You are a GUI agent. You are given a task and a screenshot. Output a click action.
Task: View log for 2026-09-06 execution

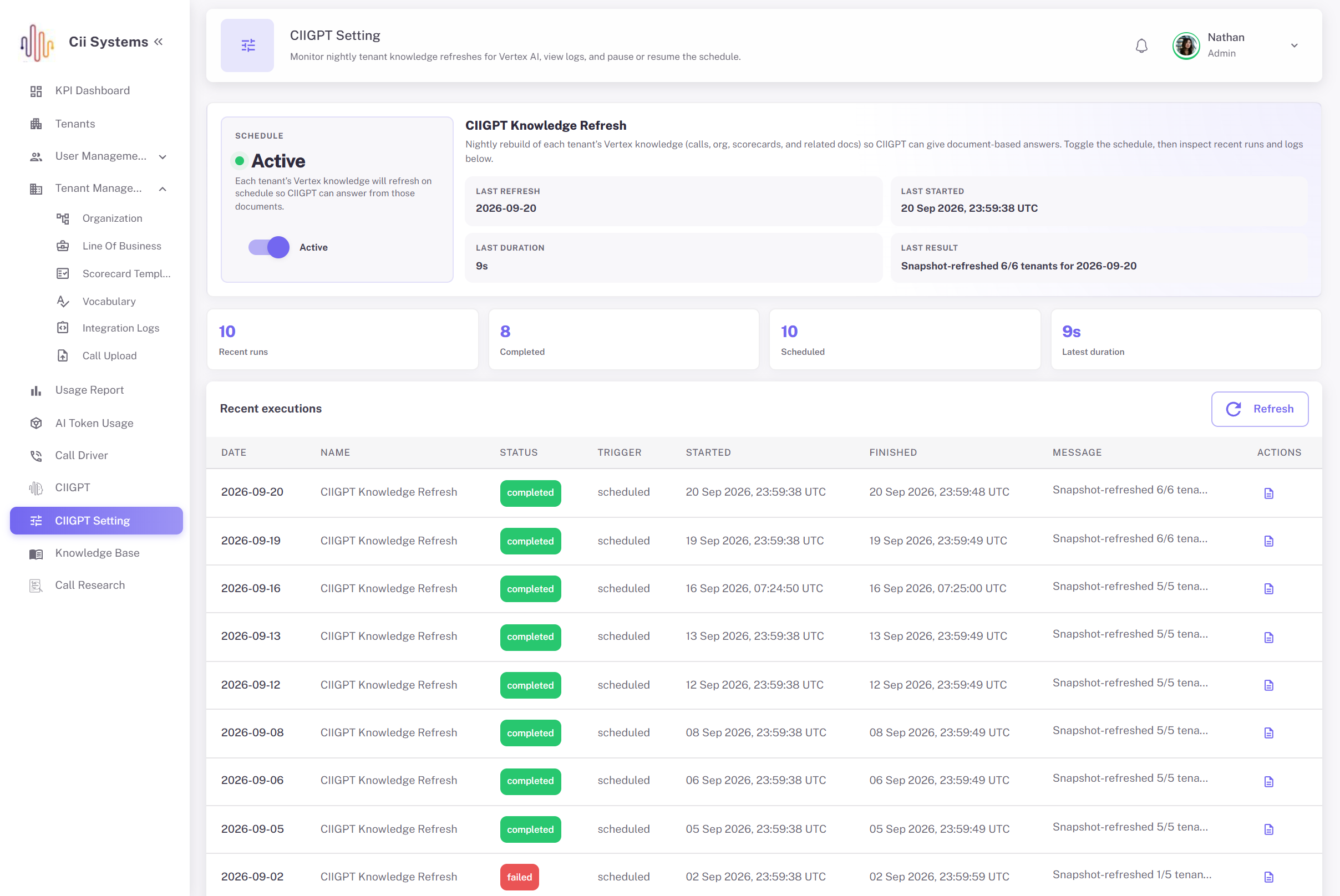[x=1268, y=782]
